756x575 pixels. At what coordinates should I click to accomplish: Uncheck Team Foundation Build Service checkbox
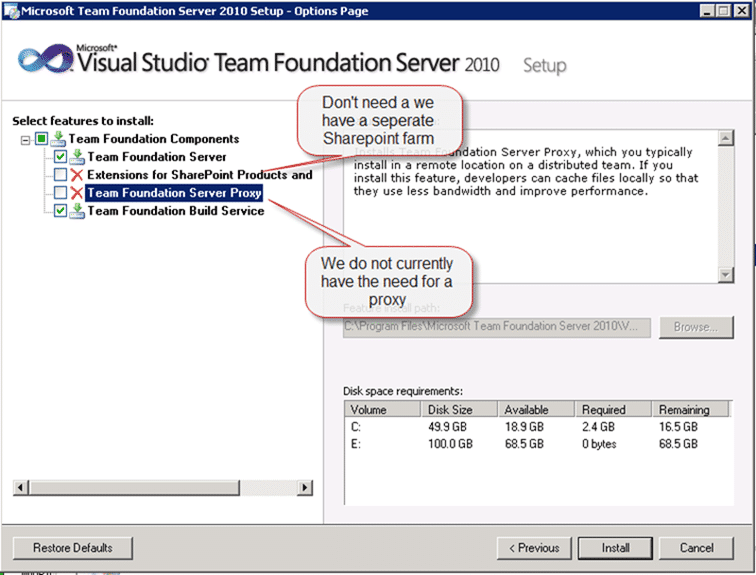60,211
